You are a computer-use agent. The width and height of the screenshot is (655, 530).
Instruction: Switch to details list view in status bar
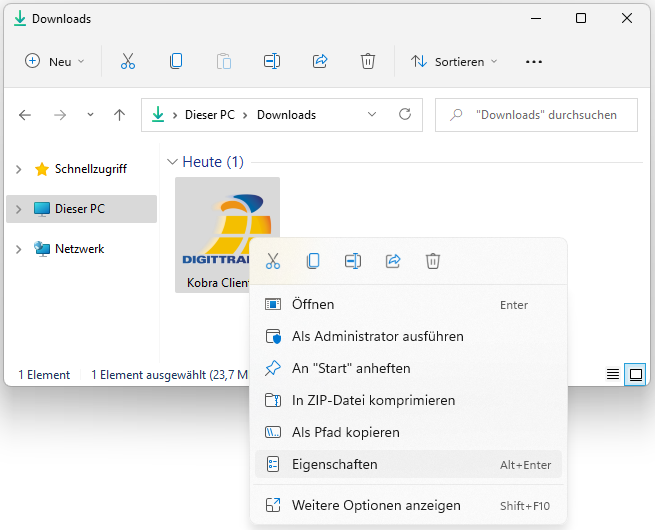coord(613,374)
